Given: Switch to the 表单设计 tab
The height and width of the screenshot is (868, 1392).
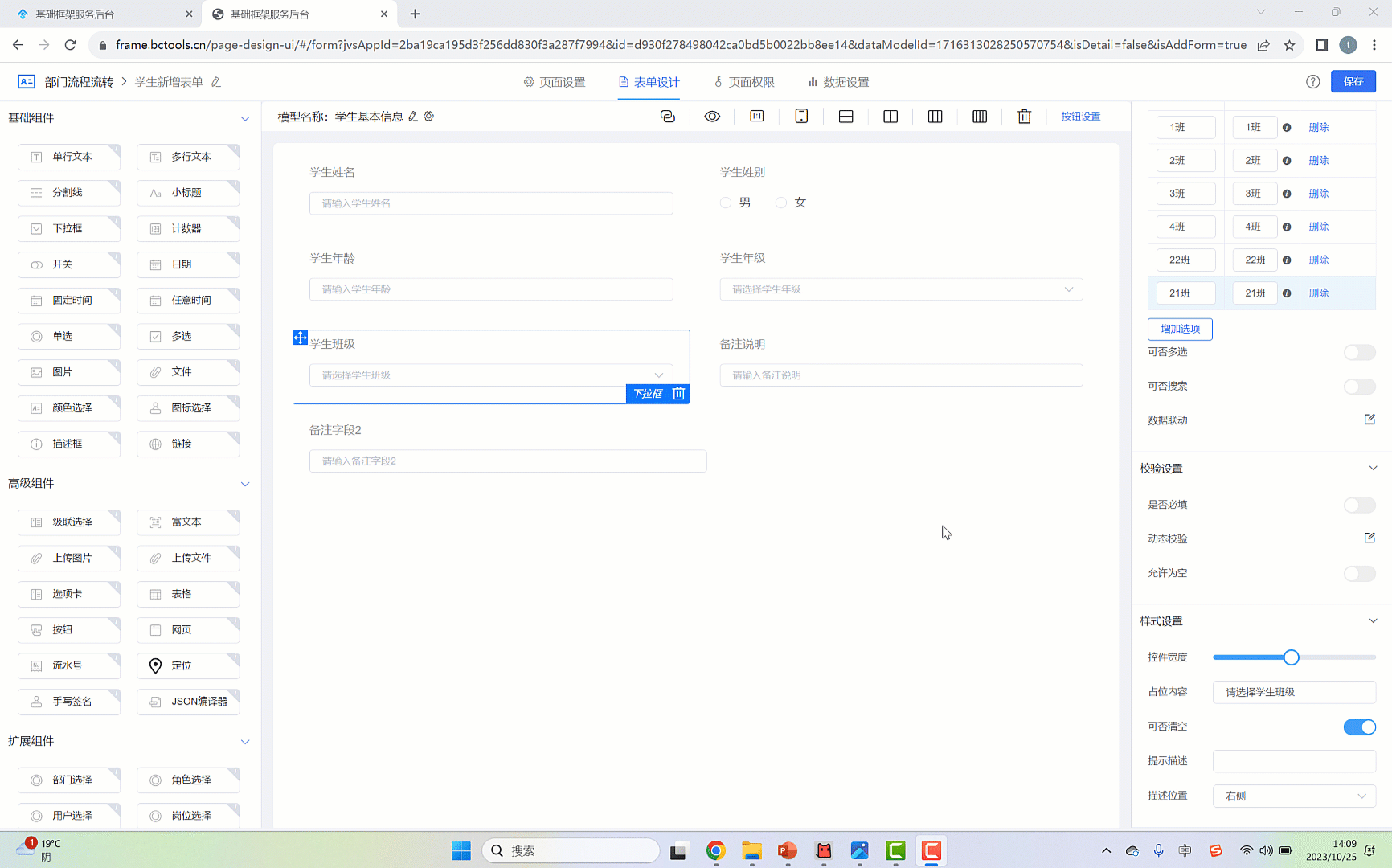Looking at the screenshot, I should tap(649, 82).
